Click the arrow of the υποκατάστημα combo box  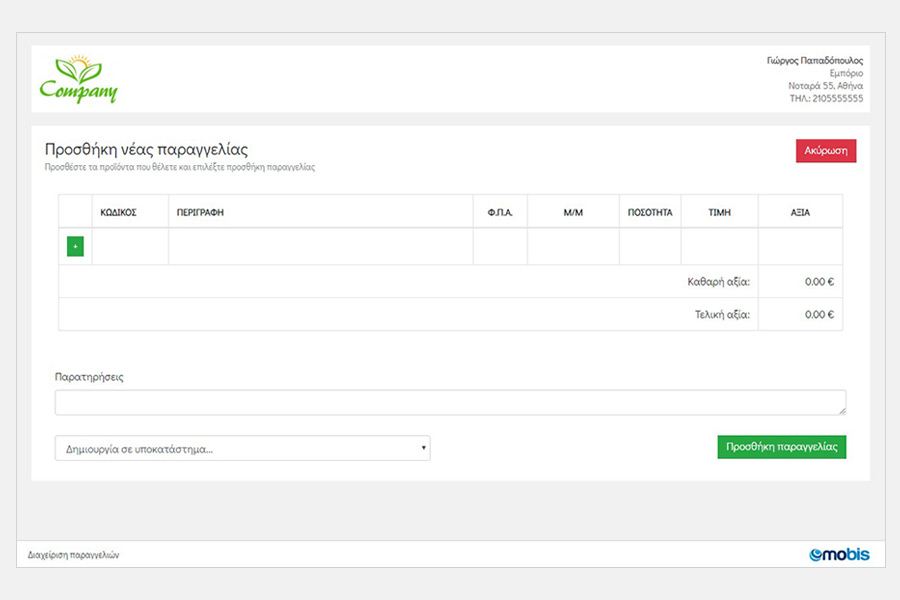point(424,448)
